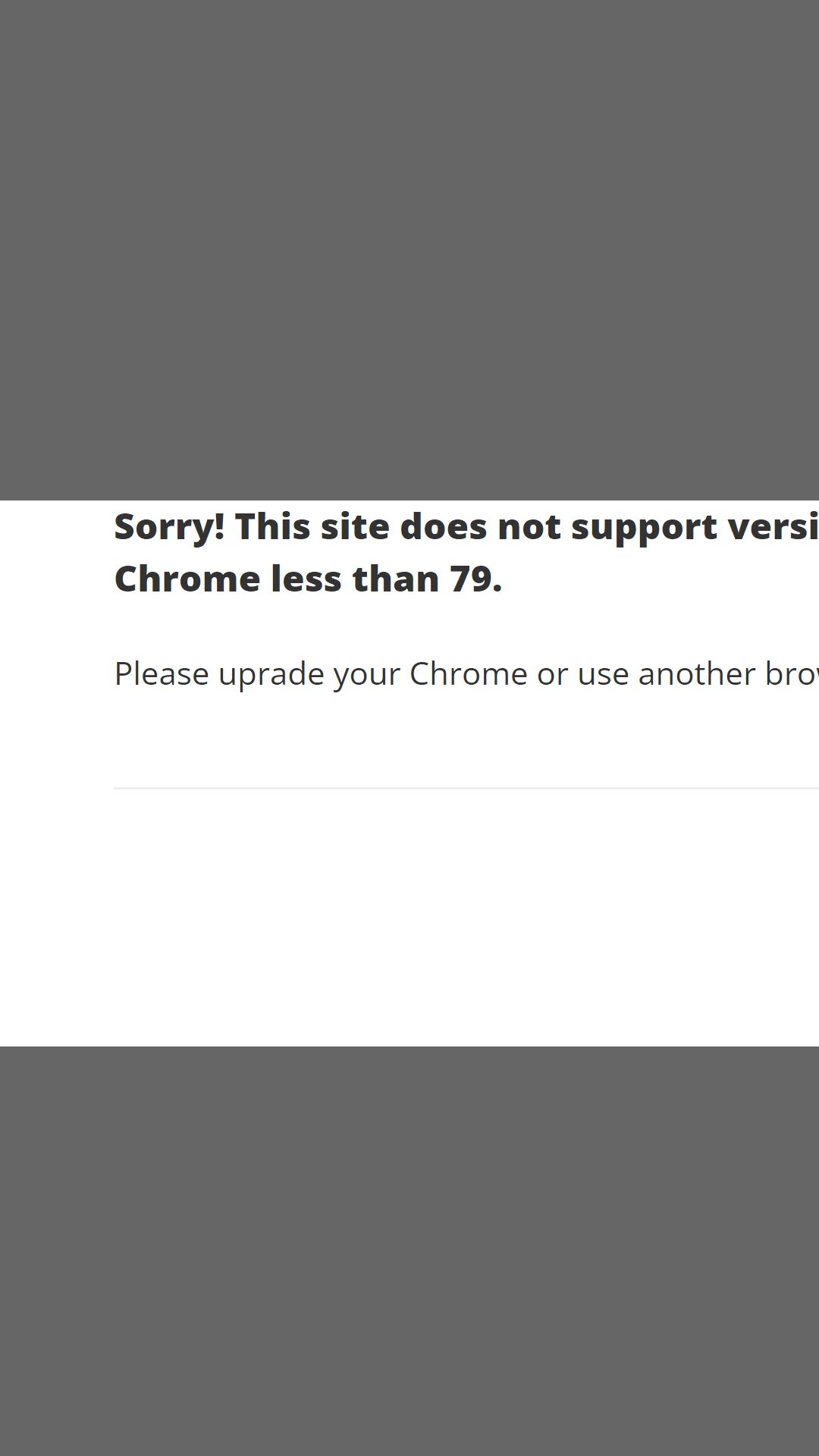Click the word "Sorry!" in the heading
Screen dimensions: 819x1456
pos(169,528)
